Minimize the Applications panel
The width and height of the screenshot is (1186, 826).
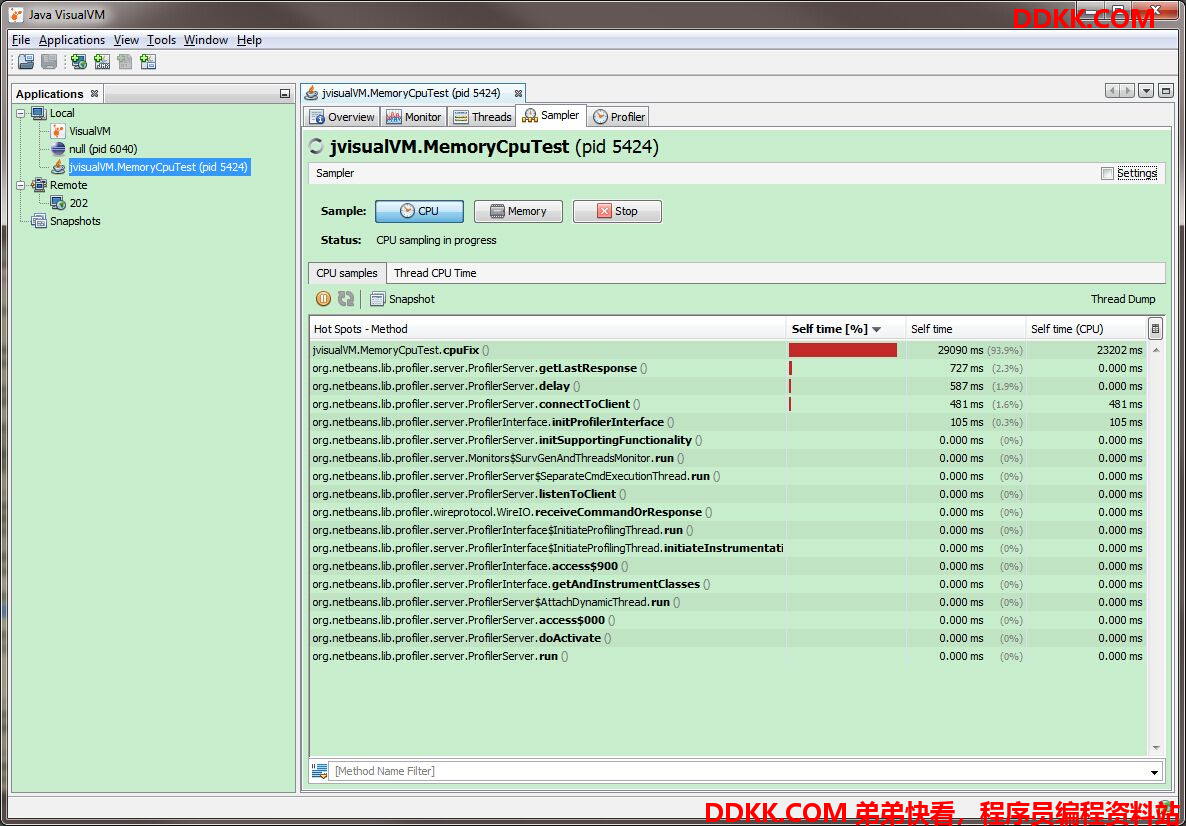tap(284, 94)
